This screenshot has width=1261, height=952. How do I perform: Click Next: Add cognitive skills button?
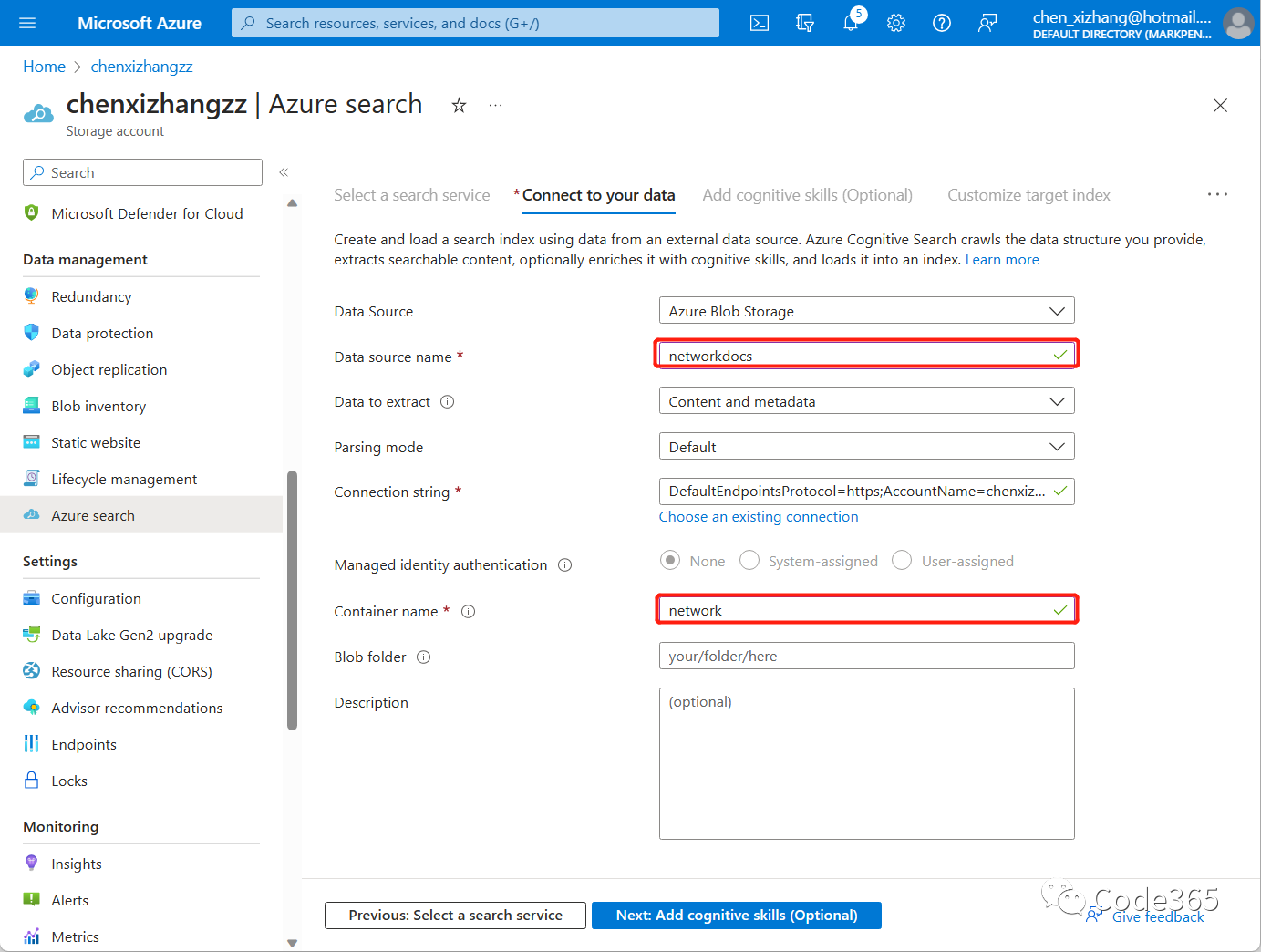(x=736, y=915)
